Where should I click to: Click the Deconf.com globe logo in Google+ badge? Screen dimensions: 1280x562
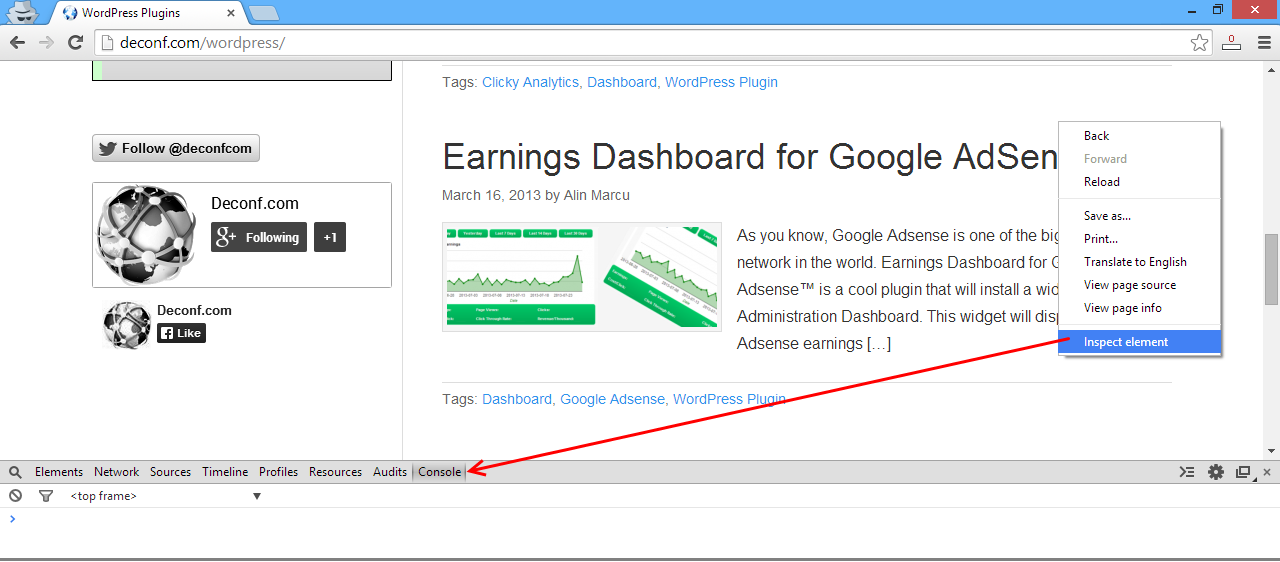146,234
